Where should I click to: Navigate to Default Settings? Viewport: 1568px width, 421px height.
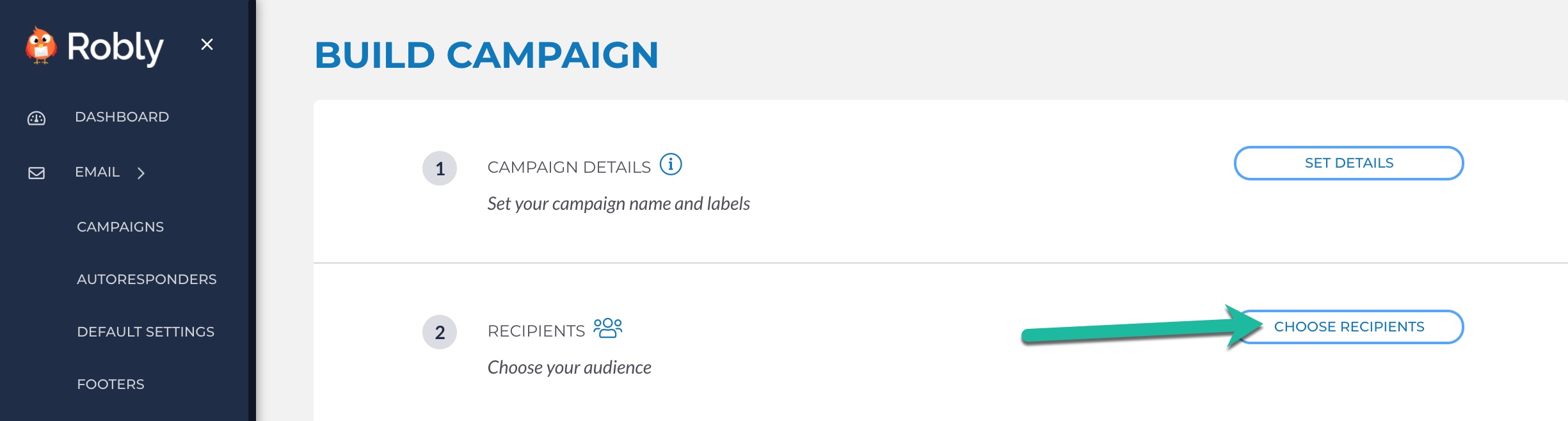point(146,332)
